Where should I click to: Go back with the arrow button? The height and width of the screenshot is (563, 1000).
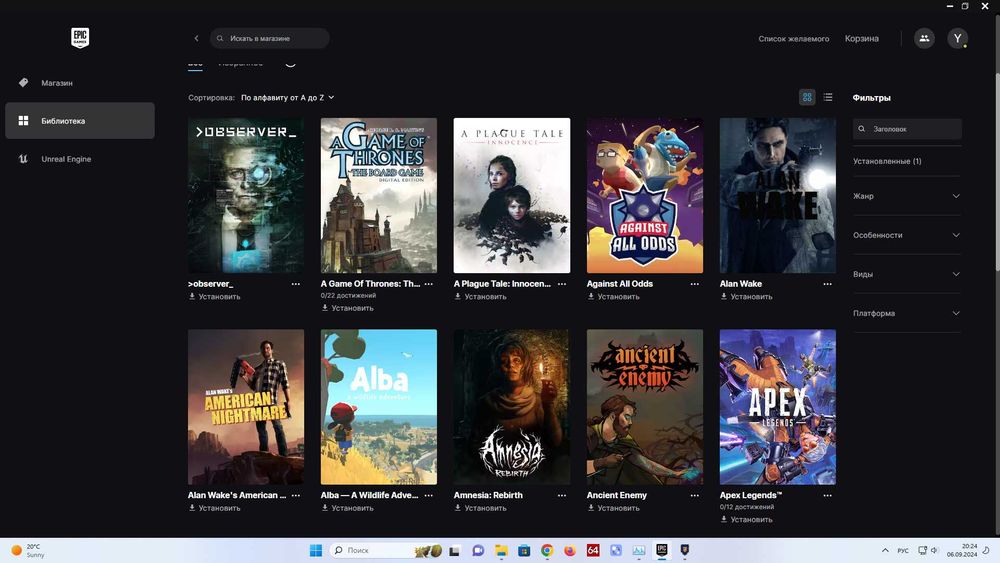click(x=196, y=38)
